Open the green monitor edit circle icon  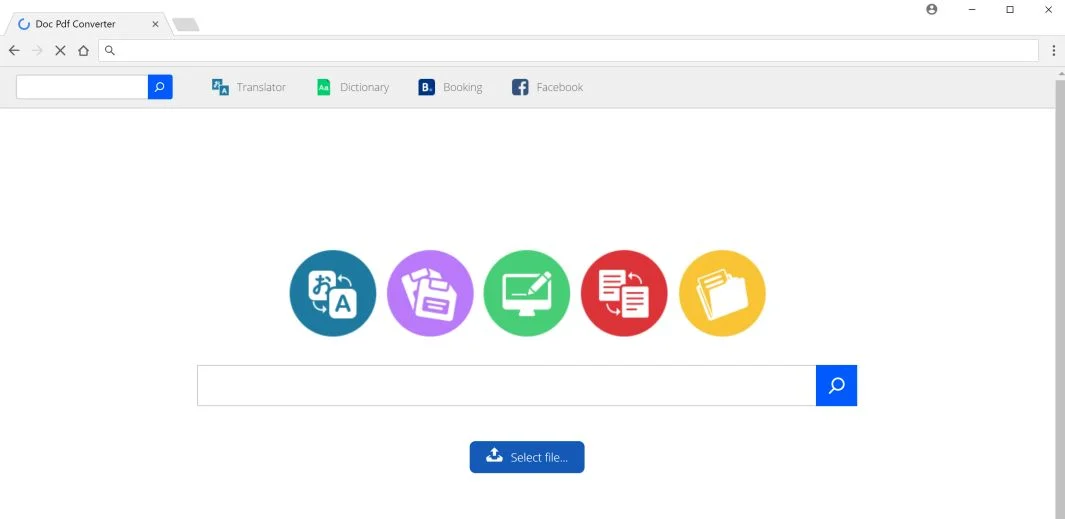(x=527, y=293)
